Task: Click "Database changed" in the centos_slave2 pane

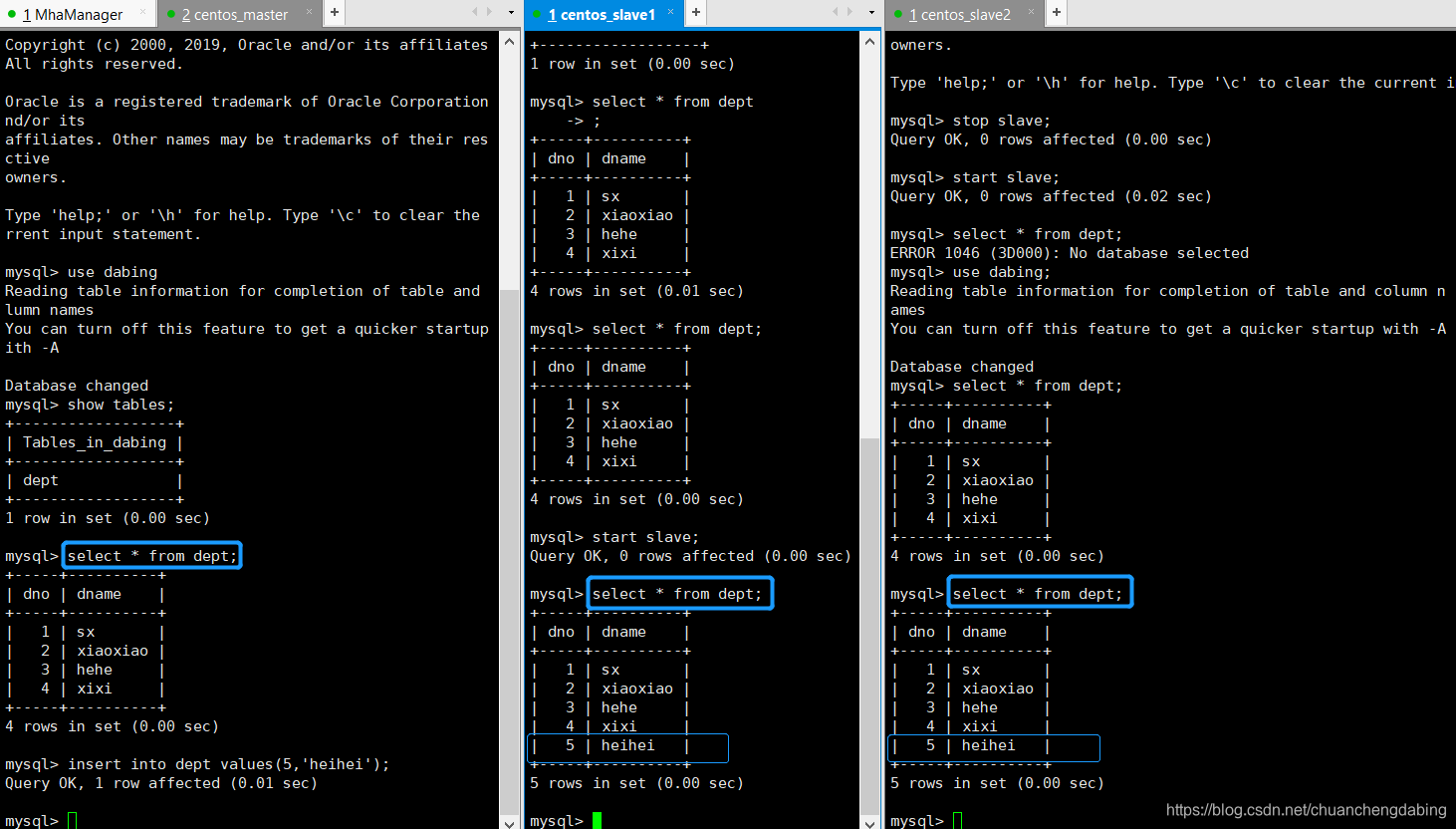Action: pos(962,367)
